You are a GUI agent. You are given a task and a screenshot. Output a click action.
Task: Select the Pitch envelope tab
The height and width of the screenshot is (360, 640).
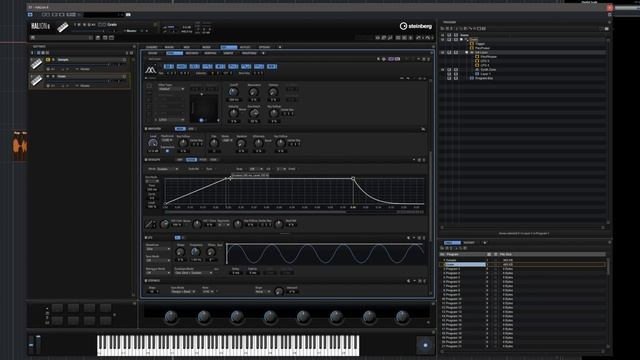(x=202, y=160)
